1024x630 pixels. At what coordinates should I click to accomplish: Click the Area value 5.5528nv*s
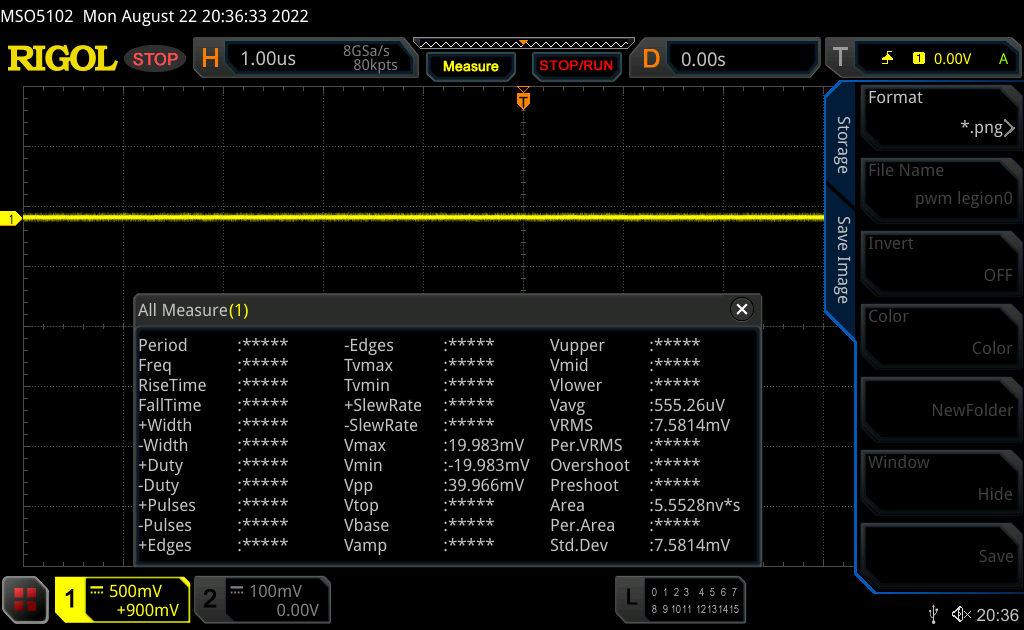(695, 505)
